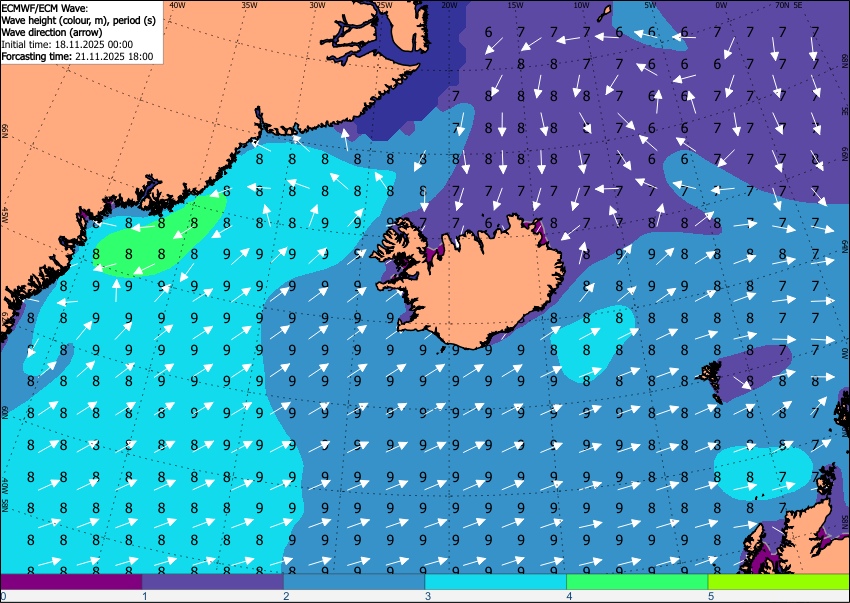This screenshot has width=850, height=603.
Task: Click the '35W' longitude label
Action: tap(249, 5)
